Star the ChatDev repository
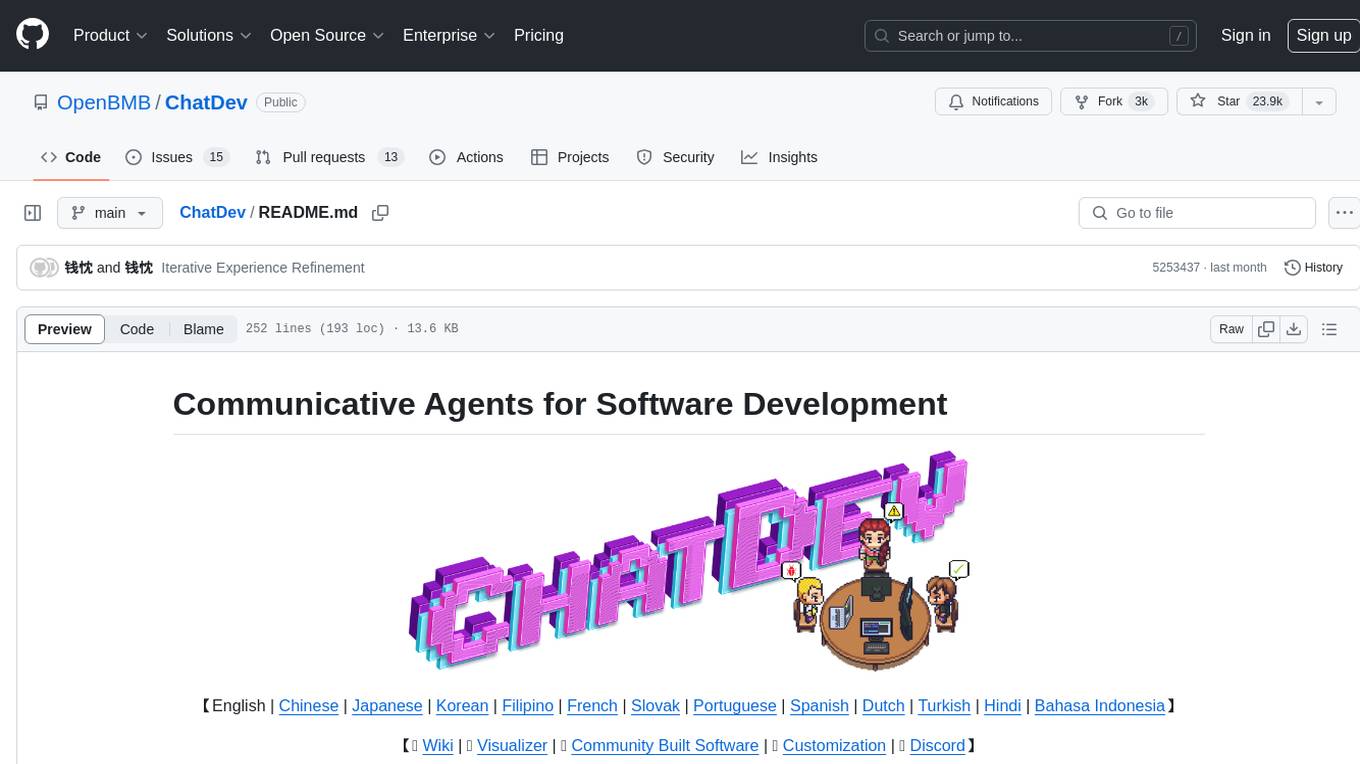 tap(1238, 101)
